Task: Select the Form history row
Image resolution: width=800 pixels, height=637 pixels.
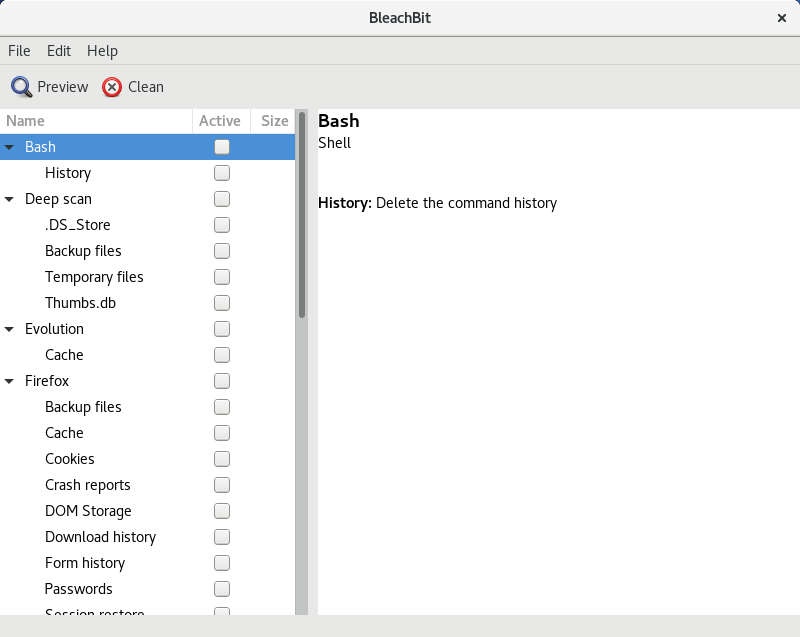Action: [x=147, y=563]
